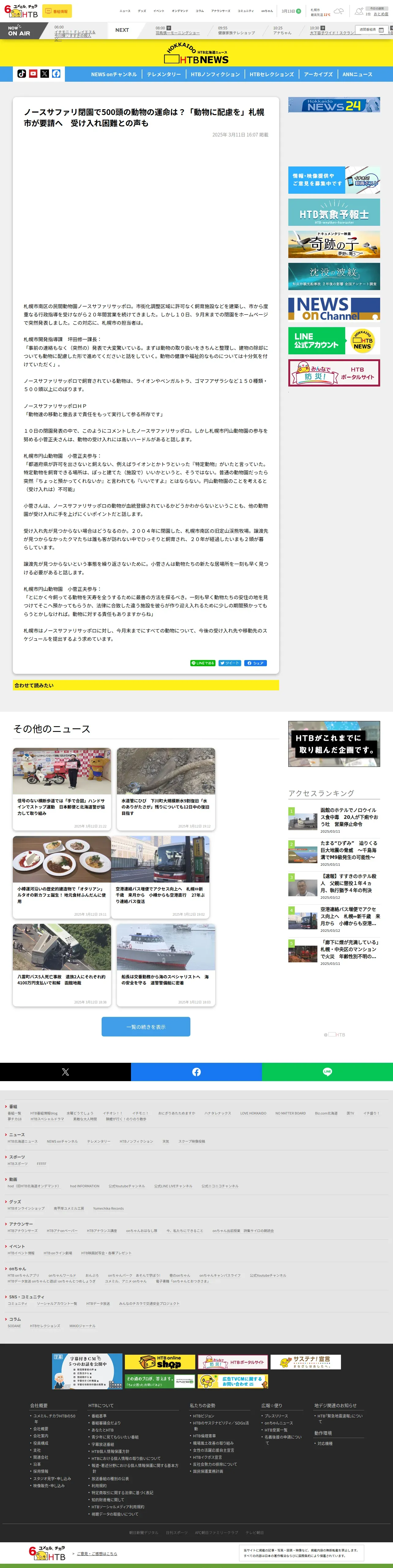
Task: Click ニュース in the top header navigation
Action: (125, 11)
